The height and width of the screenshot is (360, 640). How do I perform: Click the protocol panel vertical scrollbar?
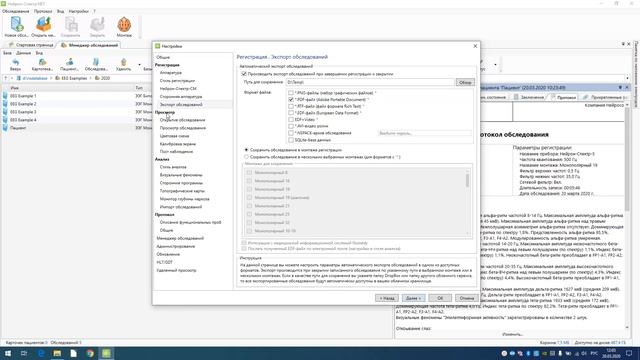click(x=627, y=216)
